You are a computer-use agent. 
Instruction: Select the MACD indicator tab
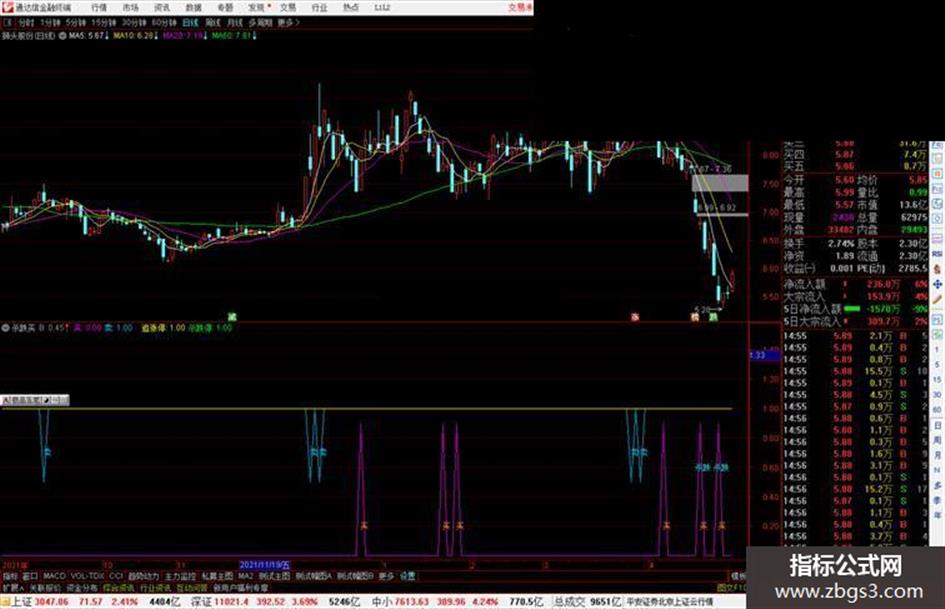click(x=54, y=576)
